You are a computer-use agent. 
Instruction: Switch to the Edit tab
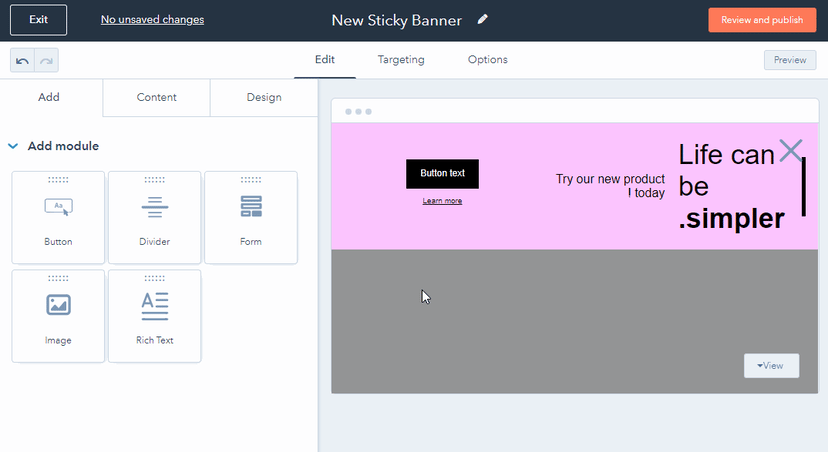[325, 60]
